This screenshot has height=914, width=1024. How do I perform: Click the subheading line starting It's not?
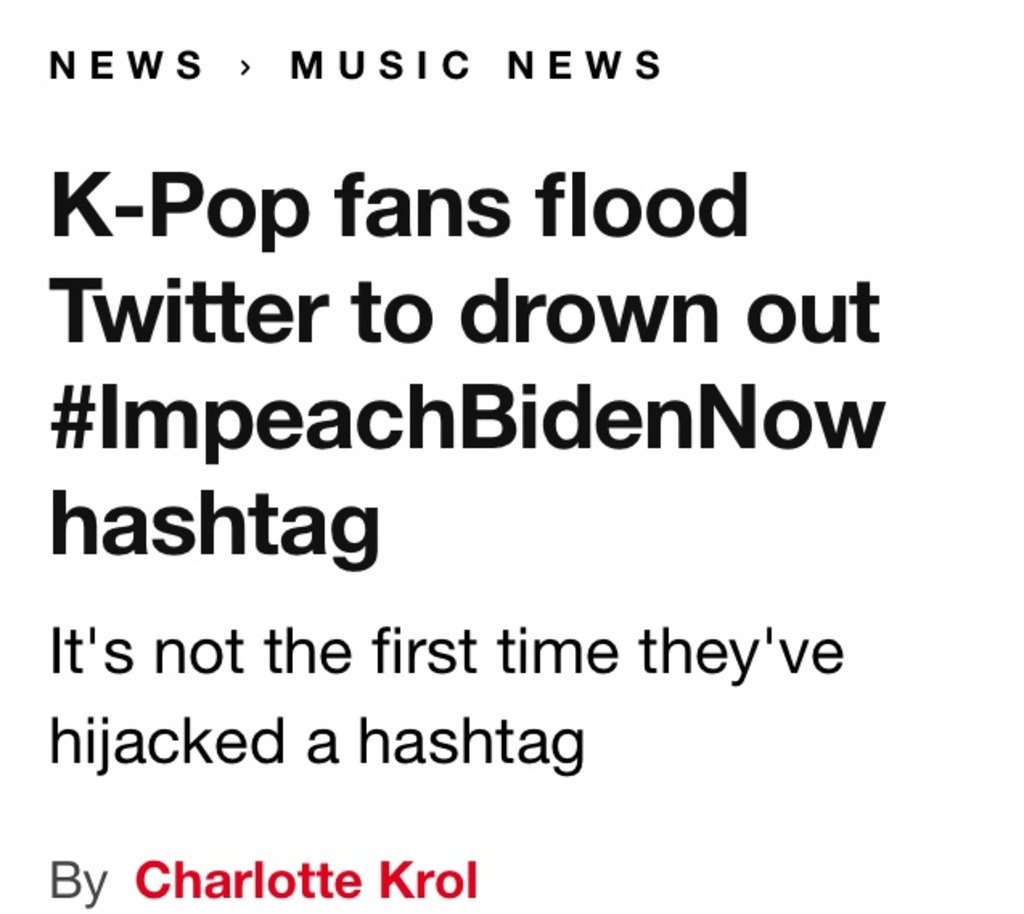click(447, 652)
